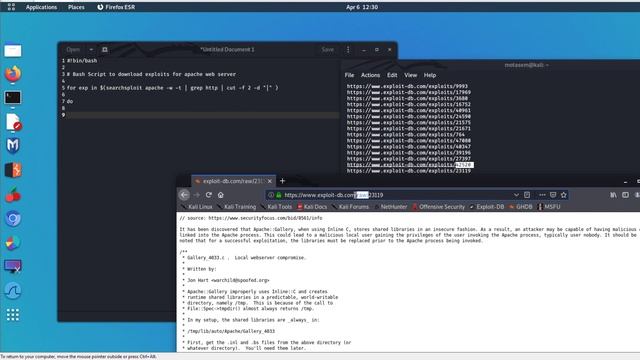Screen dimensions: 640x360
Task: View the site information icon in the address bar
Action: (271, 195)
